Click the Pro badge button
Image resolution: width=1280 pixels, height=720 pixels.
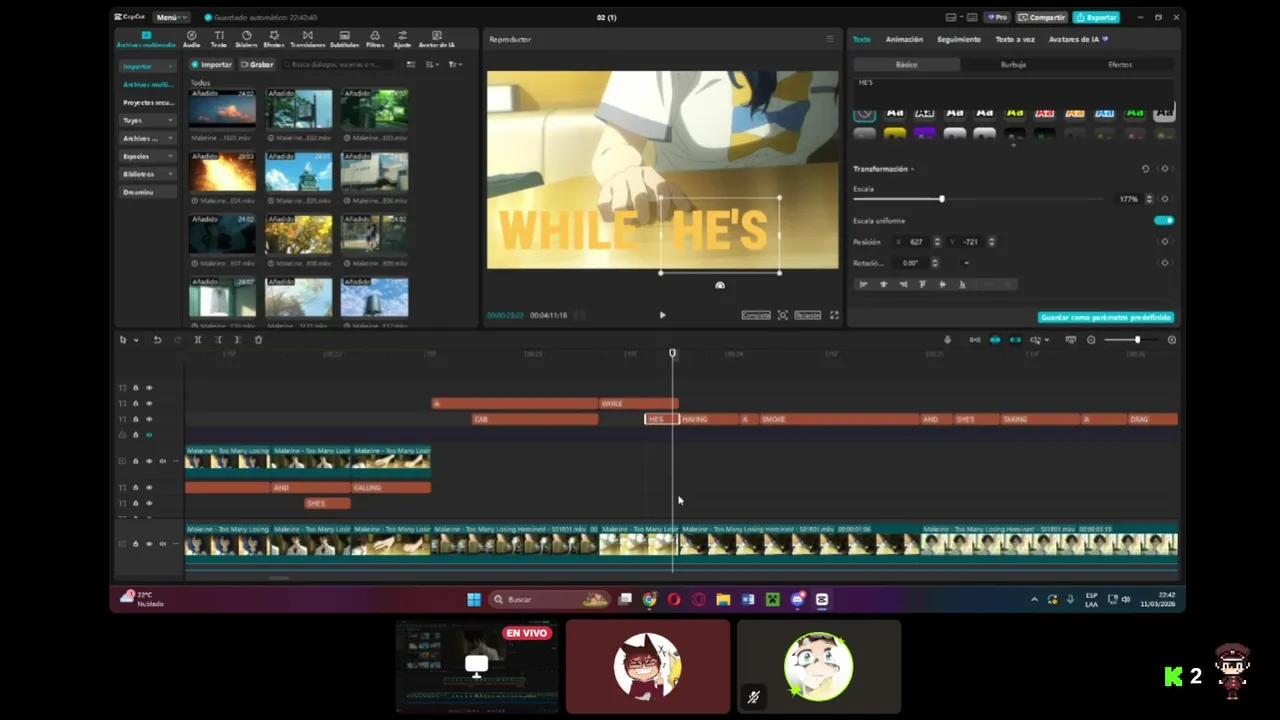[997, 17]
